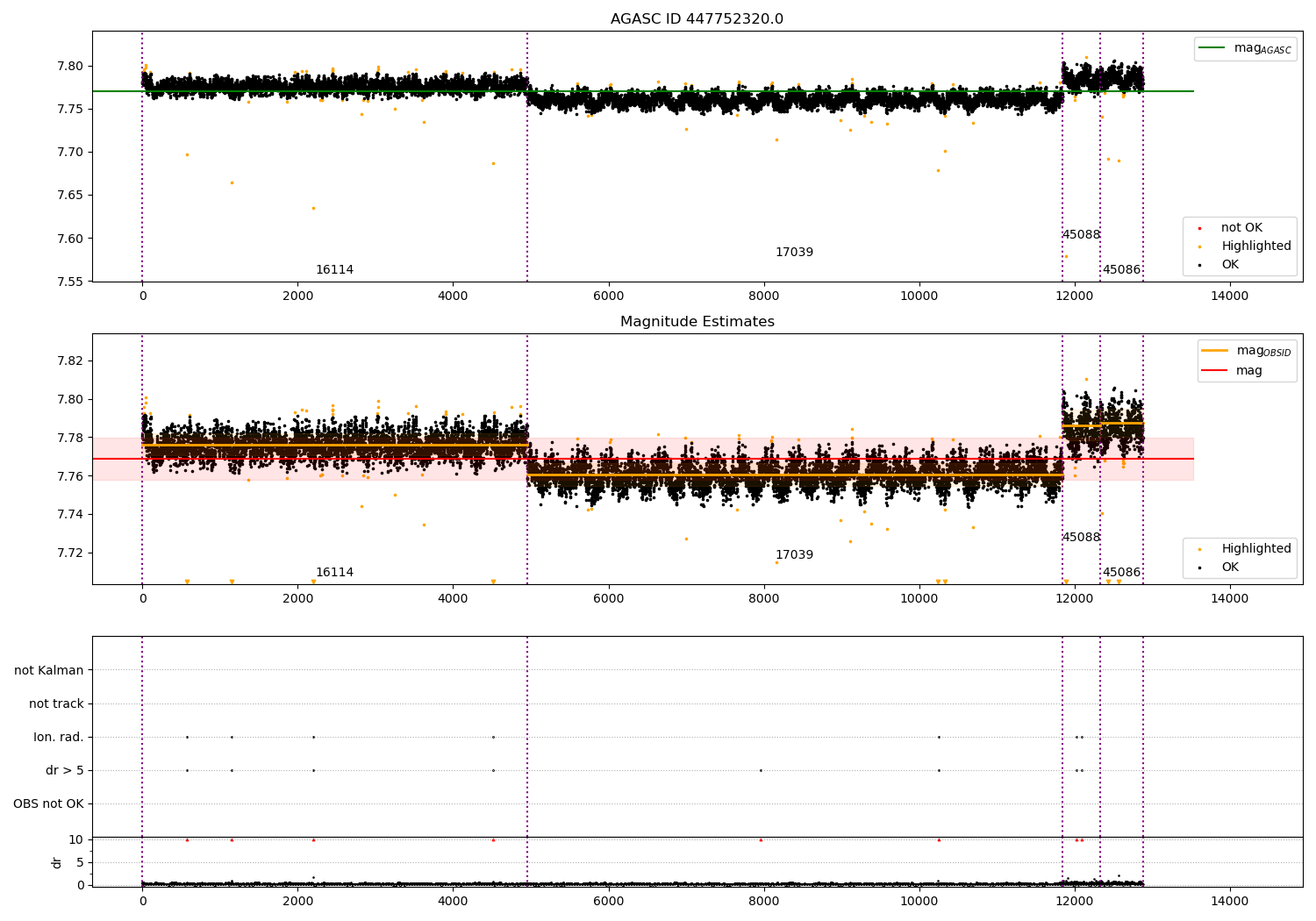Click the title 'AGASC ID 447752320.0'

click(697, 19)
